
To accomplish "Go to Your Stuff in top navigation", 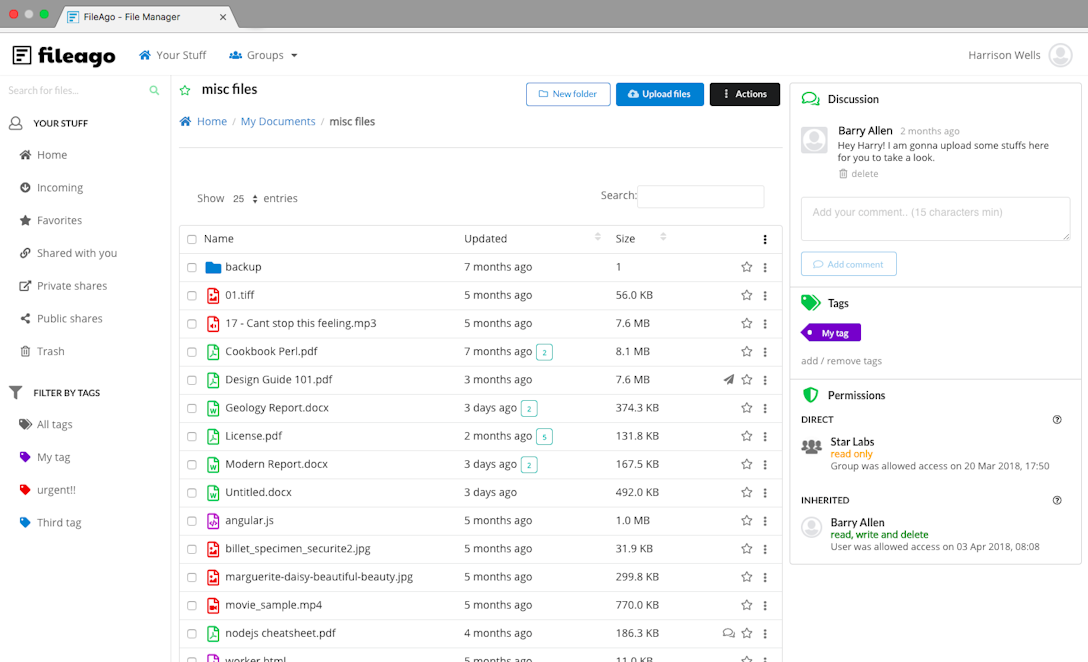I will (173, 56).
